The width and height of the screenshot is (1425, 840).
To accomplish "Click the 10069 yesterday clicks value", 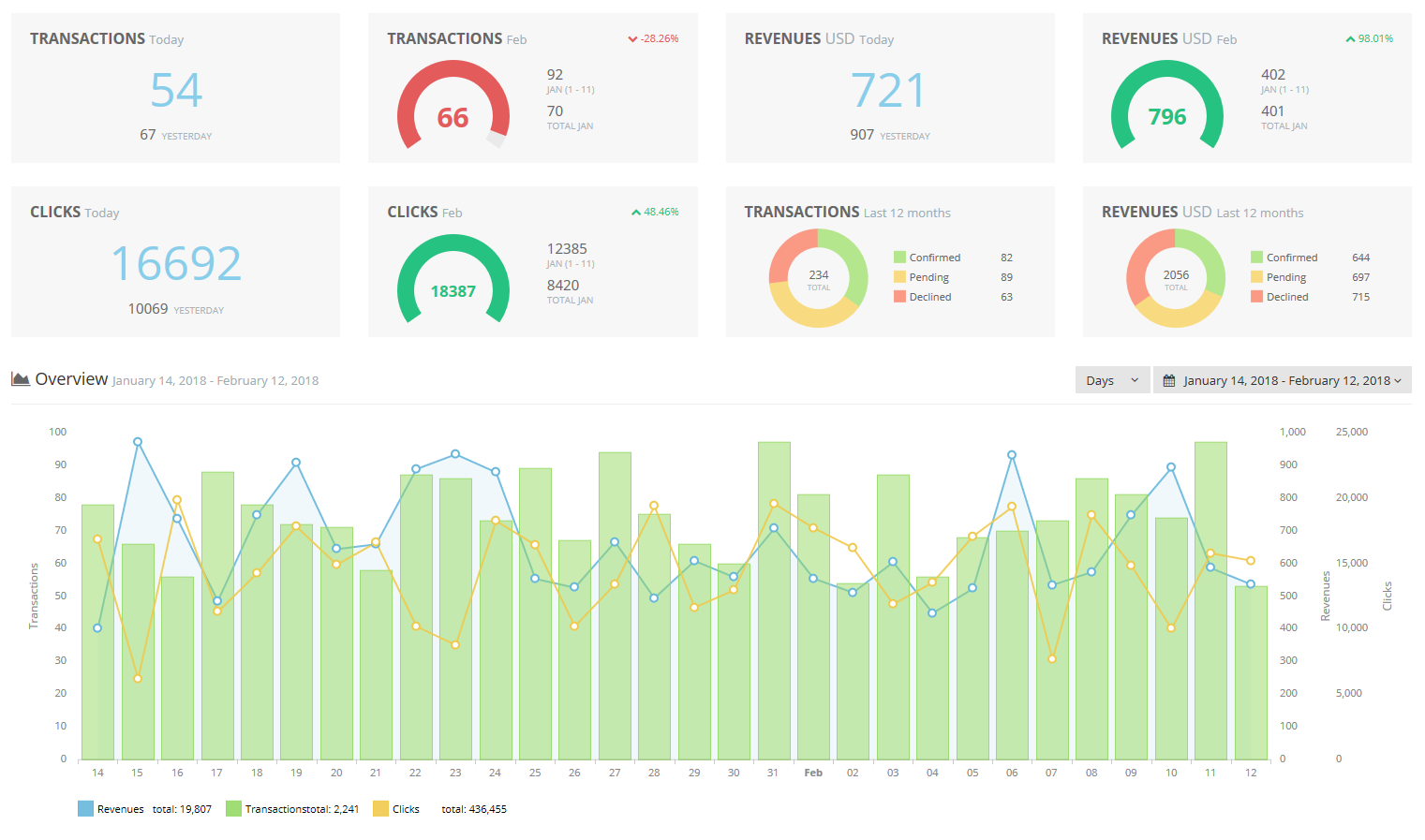I will pos(148,309).
